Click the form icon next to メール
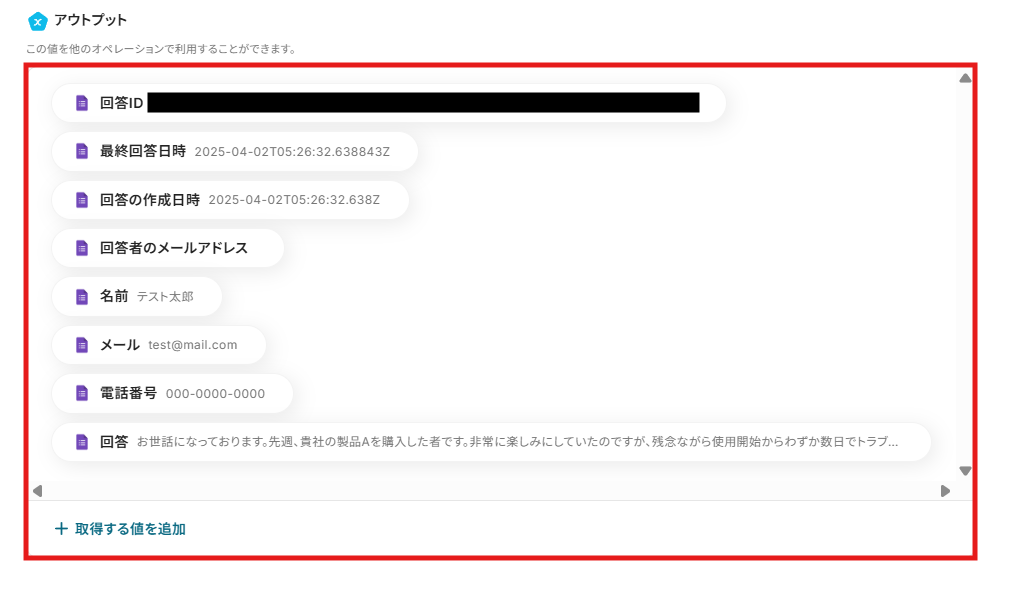Viewport: 1015px width, 600px height. pyautogui.click(x=82, y=345)
